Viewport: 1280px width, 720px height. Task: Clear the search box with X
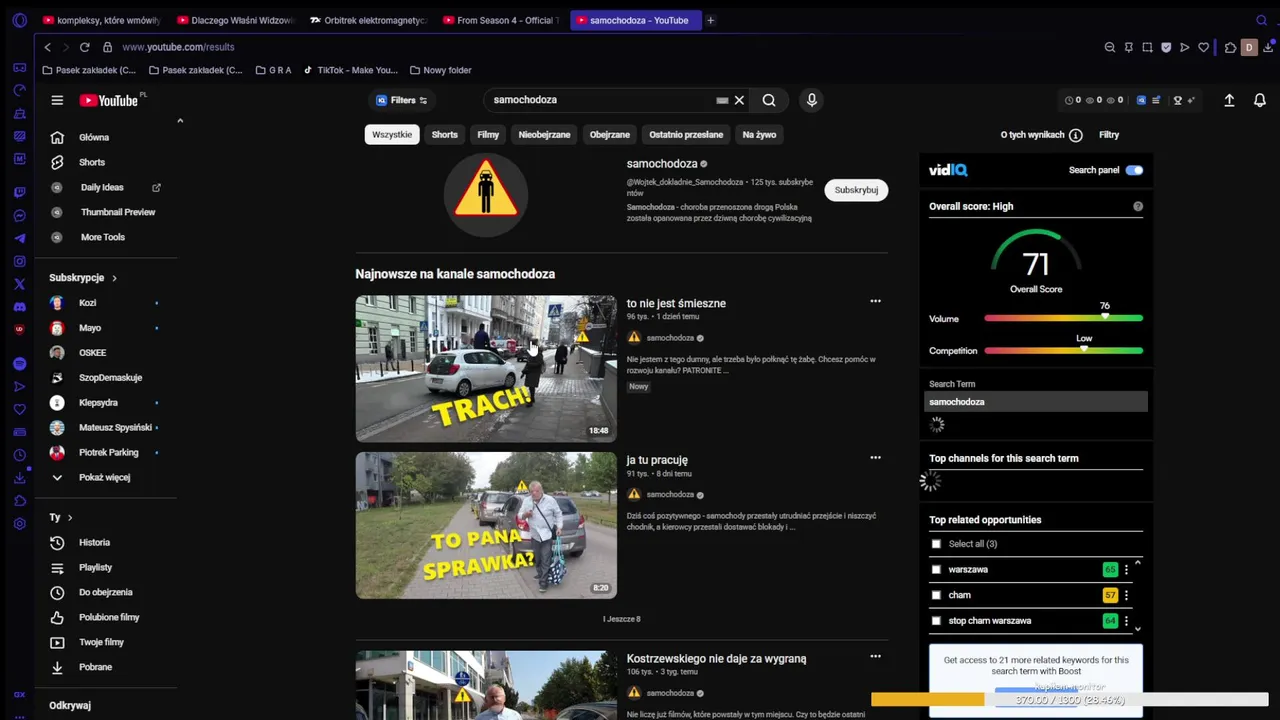(739, 100)
